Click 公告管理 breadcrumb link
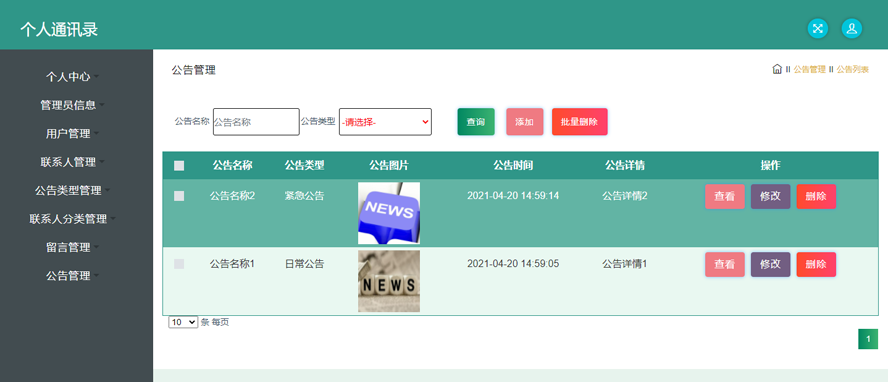 [809, 70]
